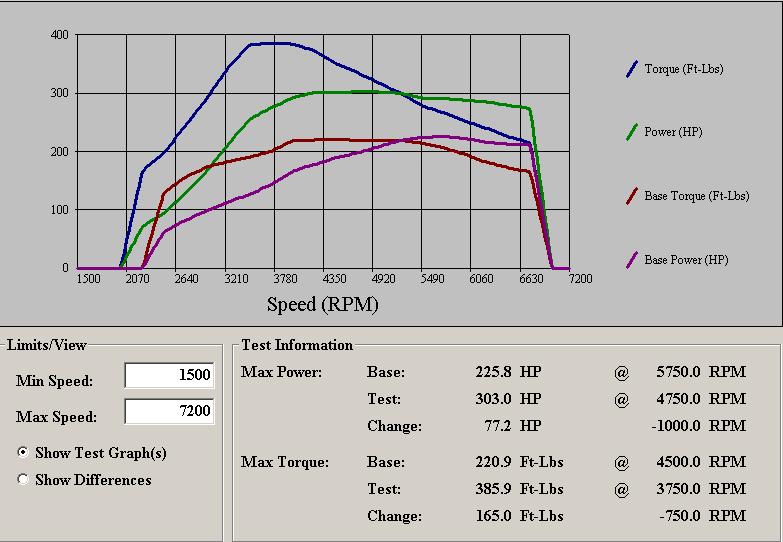This screenshot has width=783, height=542.
Task: Click the 77.2 HP power change value
Action: point(512,426)
